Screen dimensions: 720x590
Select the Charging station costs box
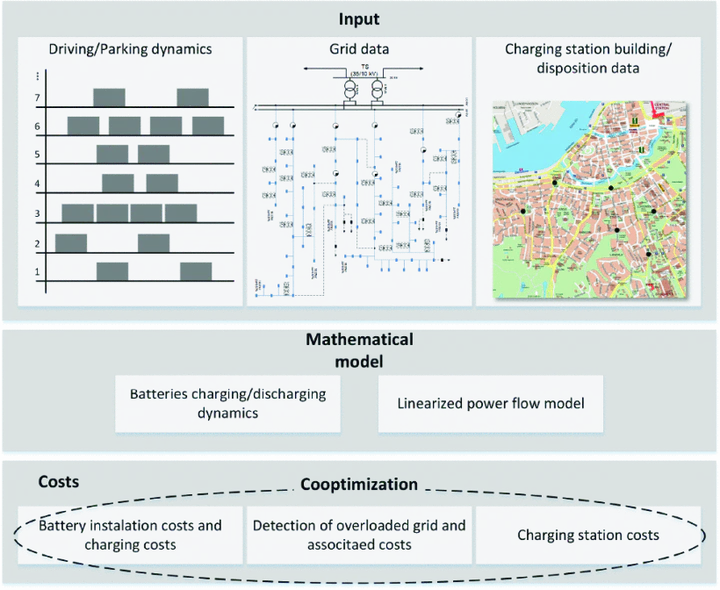588,535
